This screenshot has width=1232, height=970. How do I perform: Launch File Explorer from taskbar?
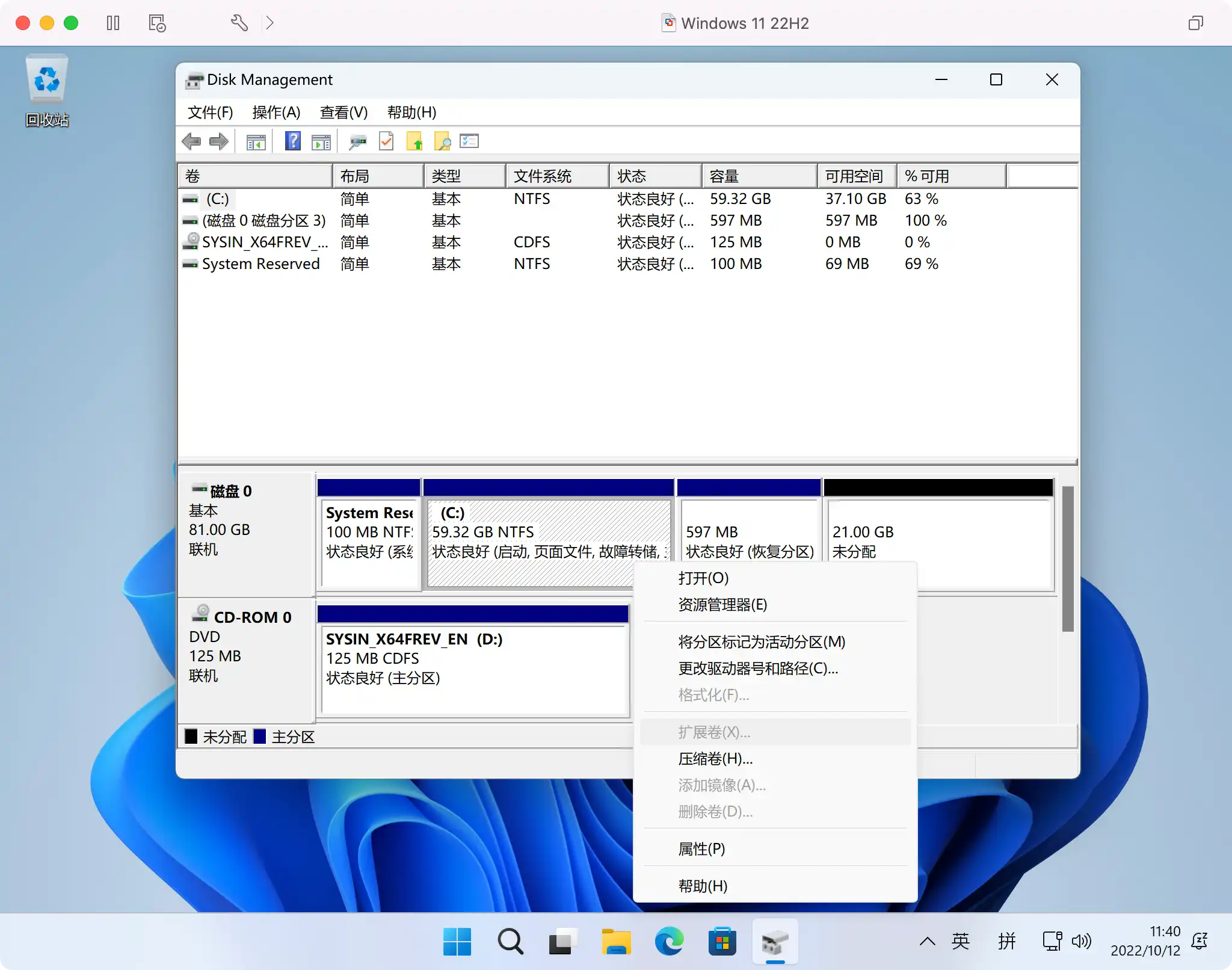tap(616, 942)
